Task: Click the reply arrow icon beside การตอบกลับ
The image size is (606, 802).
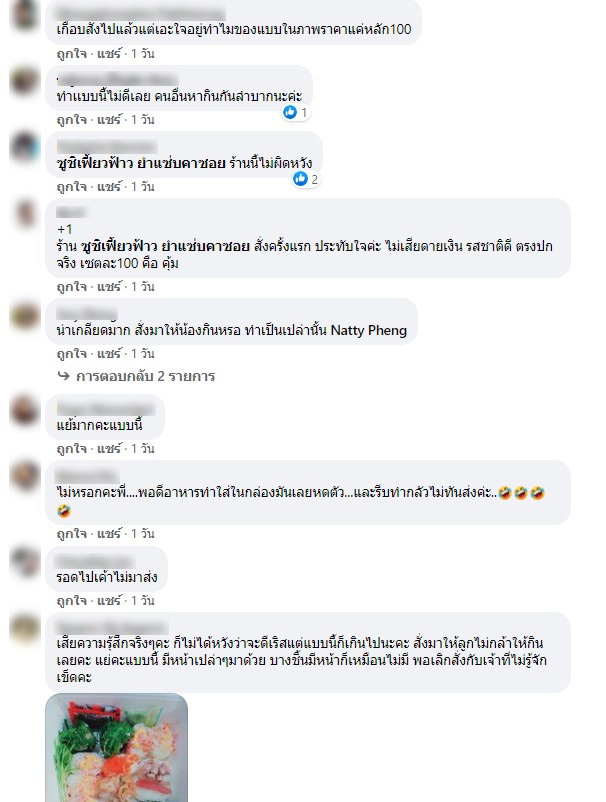Action: pyautogui.click(x=63, y=376)
